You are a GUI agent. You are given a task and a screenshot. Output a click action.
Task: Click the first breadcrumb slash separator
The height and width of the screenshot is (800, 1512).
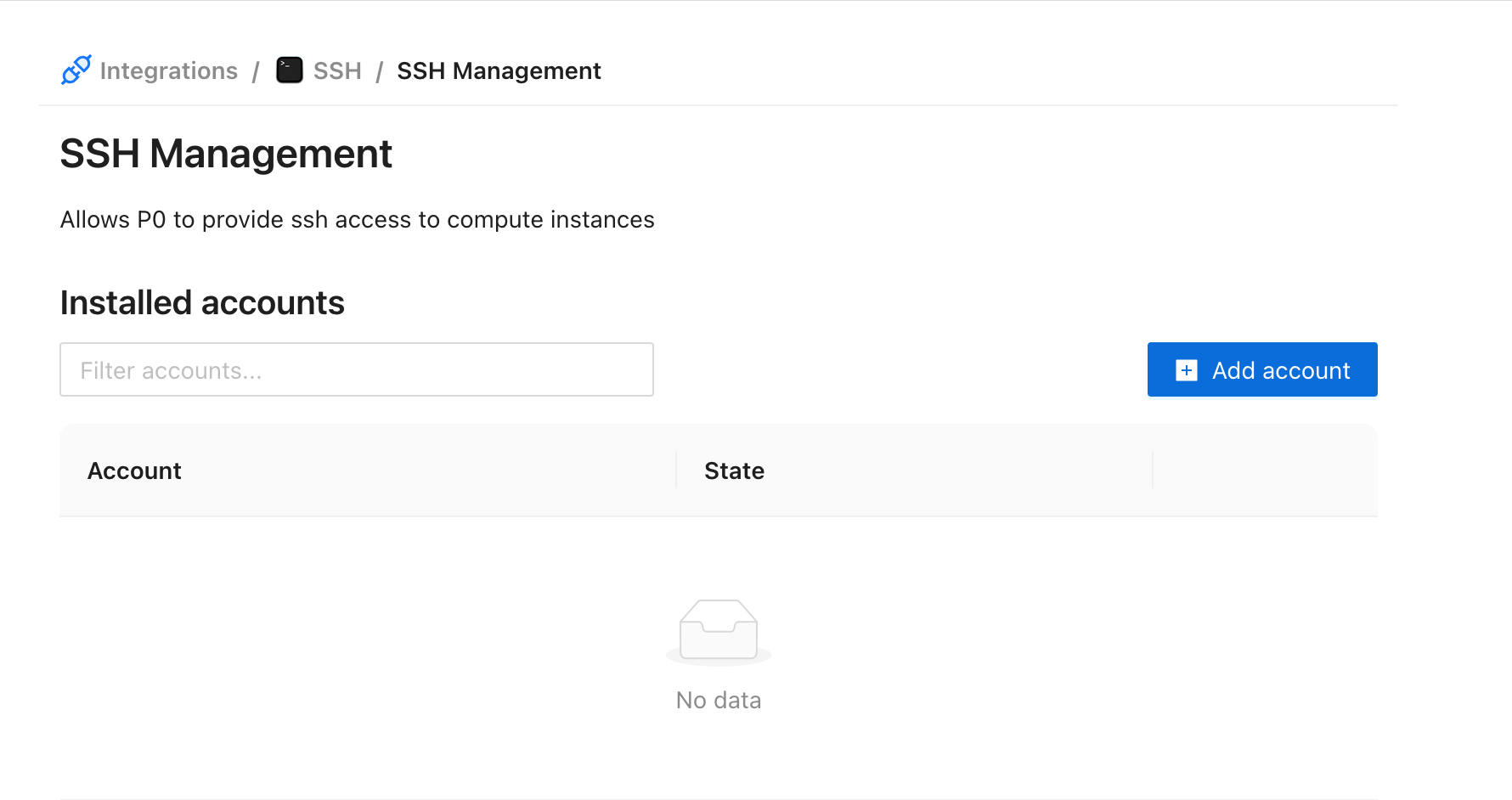tap(256, 71)
